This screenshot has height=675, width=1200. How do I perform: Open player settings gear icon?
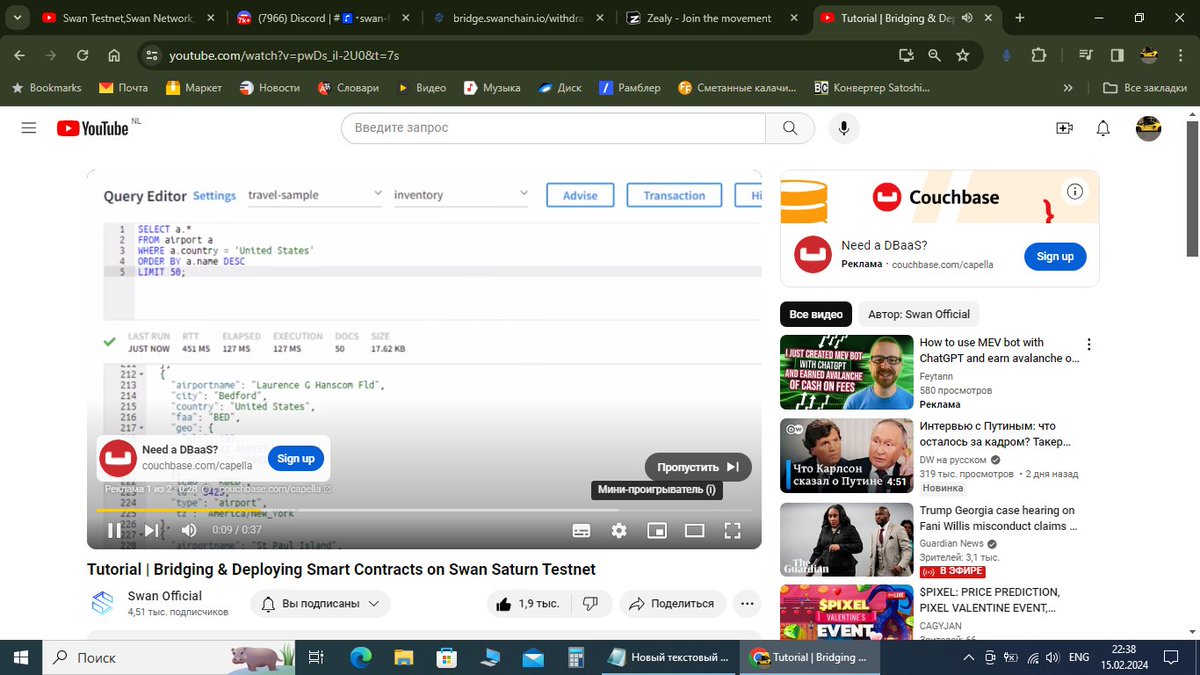click(x=619, y=530)
